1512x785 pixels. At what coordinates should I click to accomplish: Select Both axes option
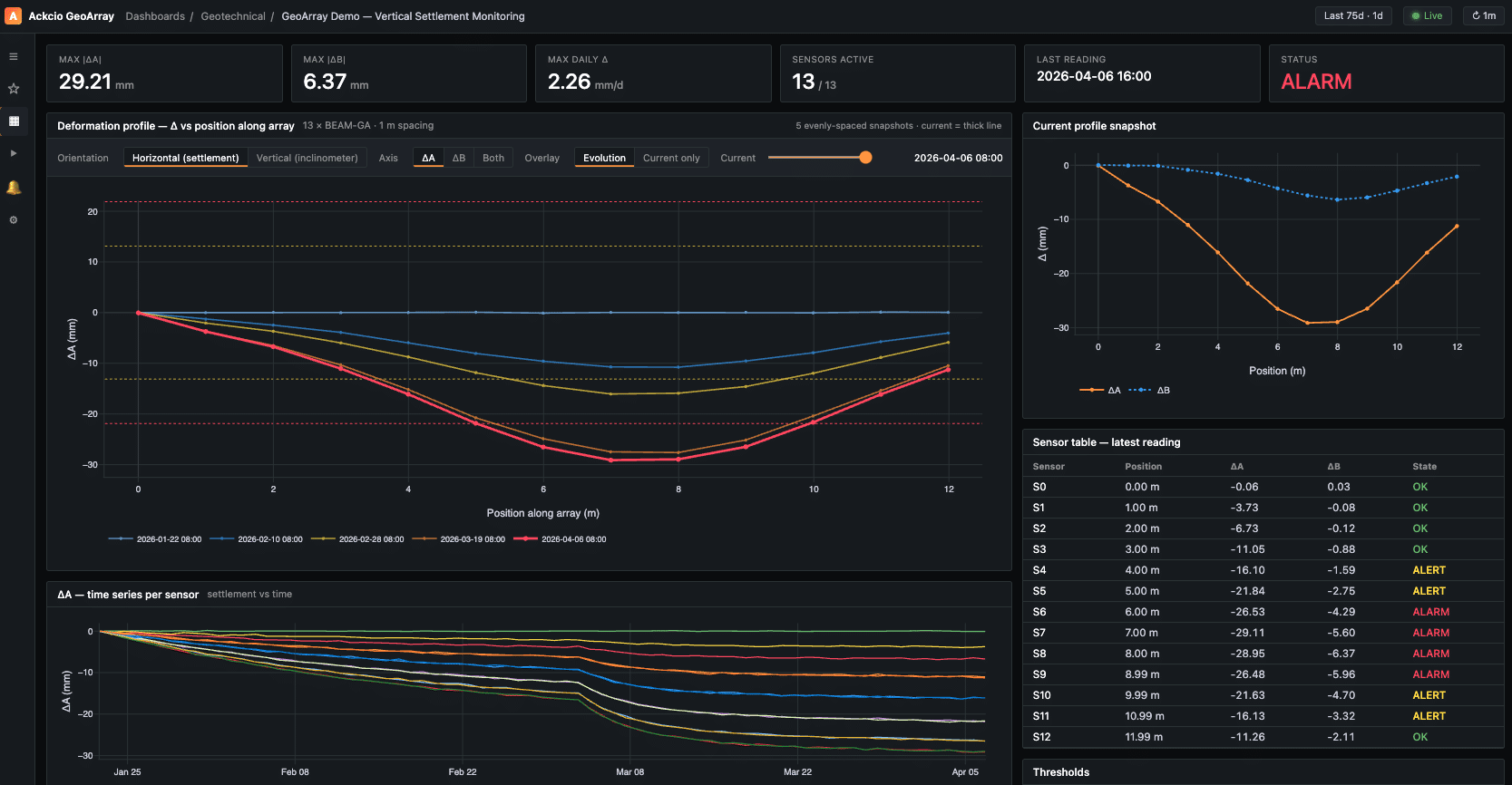(493, 158)
